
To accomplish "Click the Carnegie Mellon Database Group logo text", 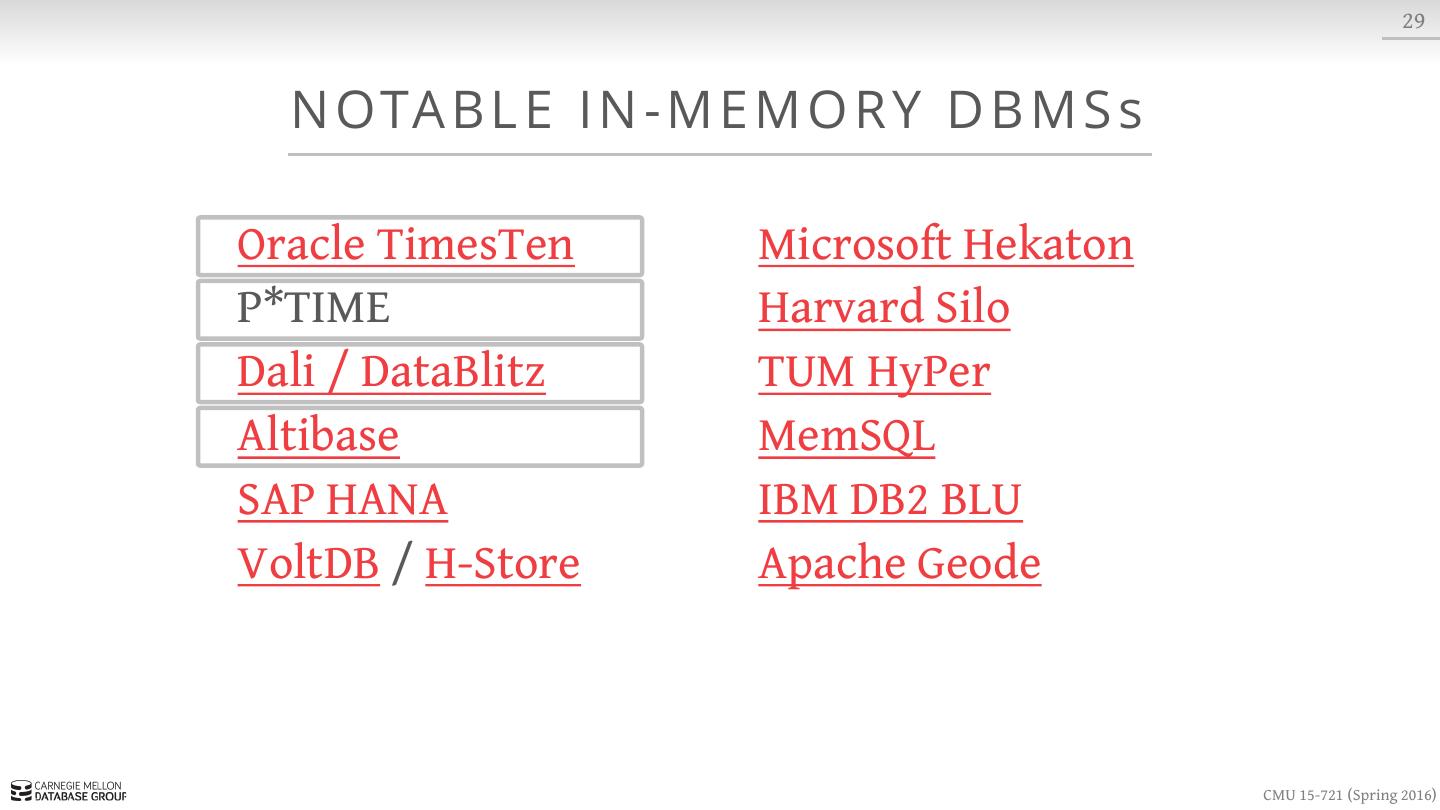I will (80, 792).
